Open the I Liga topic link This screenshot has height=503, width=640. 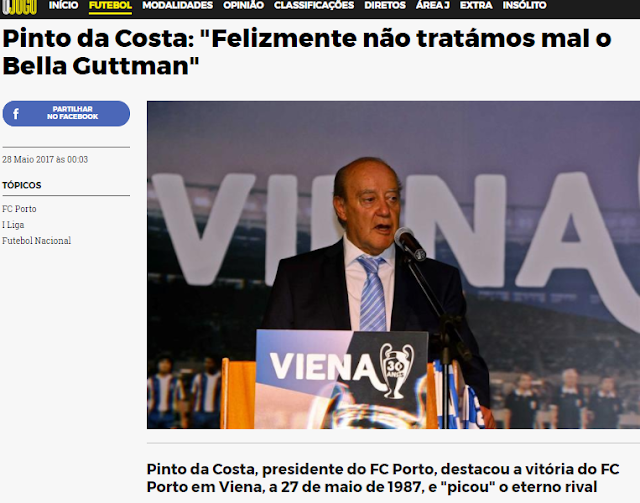13,225
